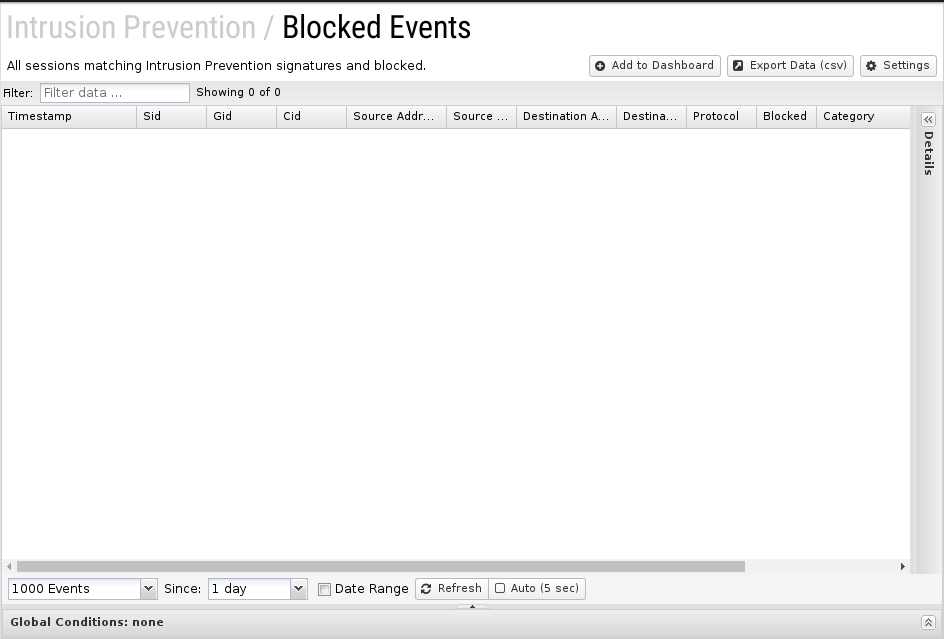Click the Blocked column header
Image resolution: width=944 pixels, height=639 pixels.
pos(785,117)
